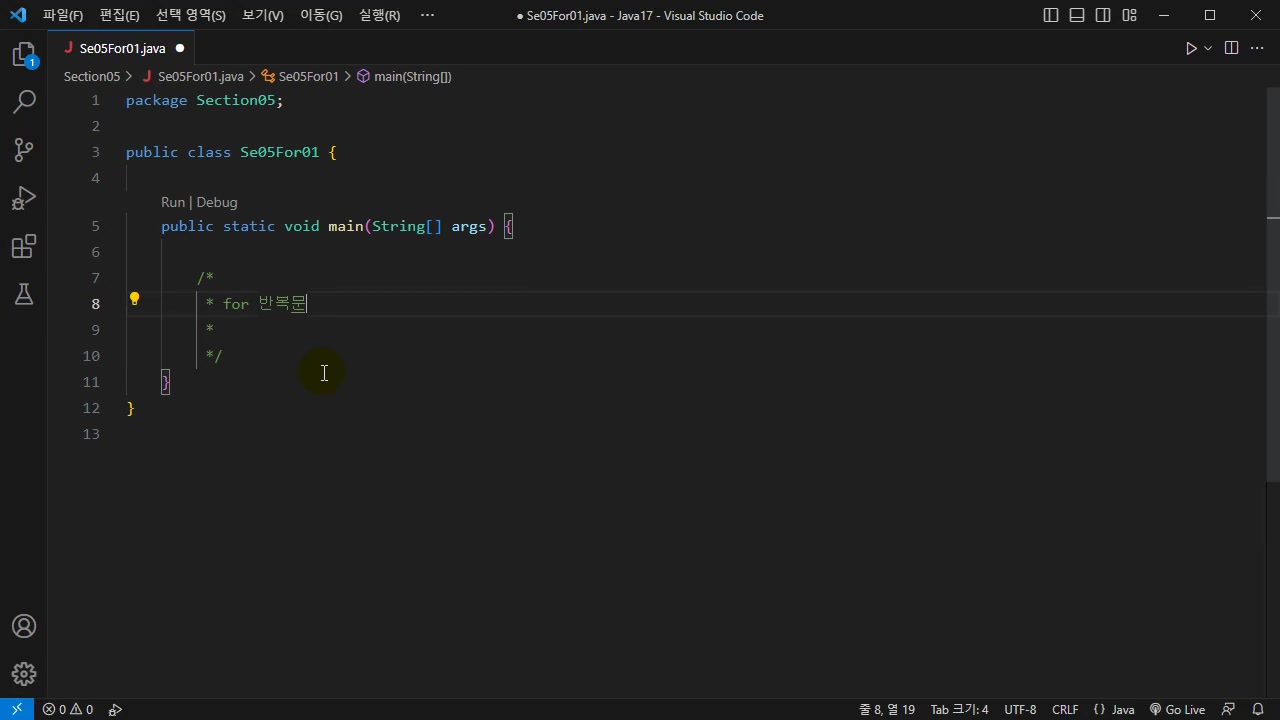The image size is (1280, 720).
Task: Open Run and Debug view
Action: coord(24,198)
